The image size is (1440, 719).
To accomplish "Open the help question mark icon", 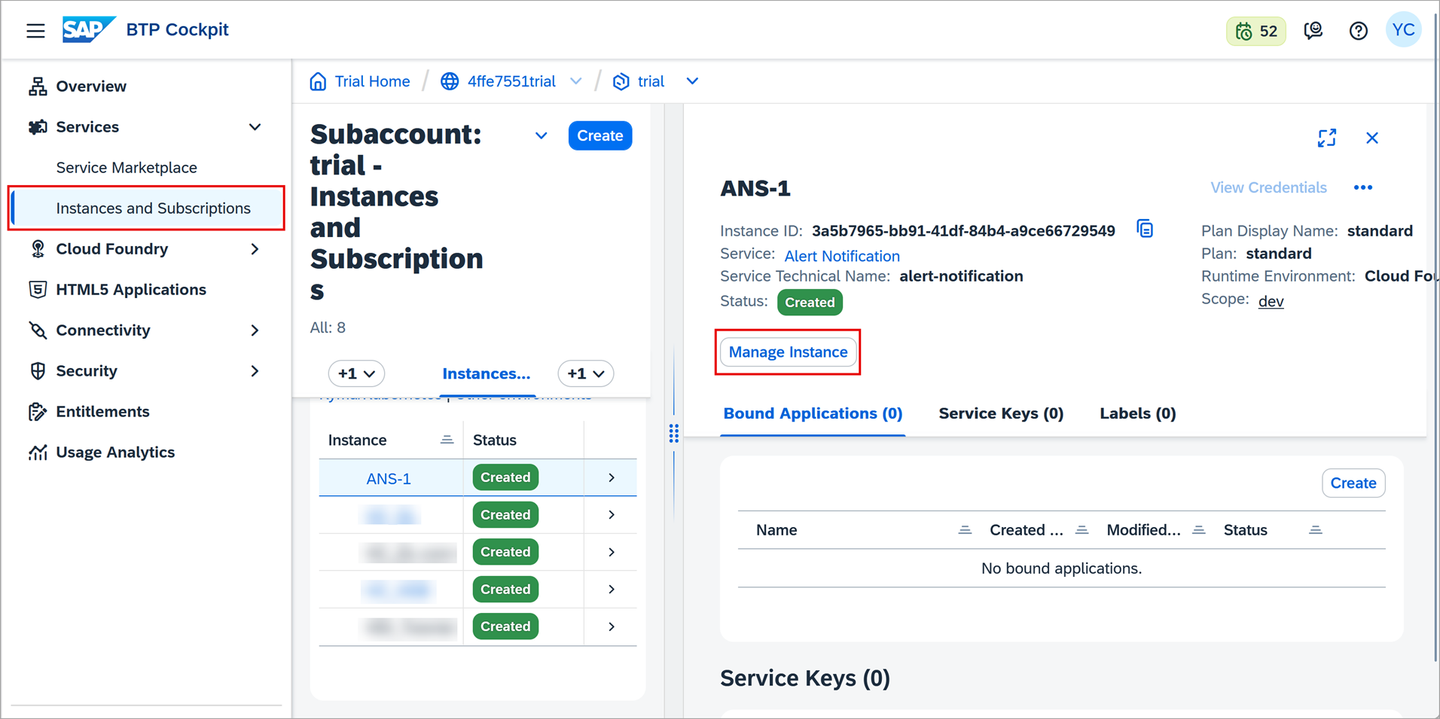I will 1358,31.
